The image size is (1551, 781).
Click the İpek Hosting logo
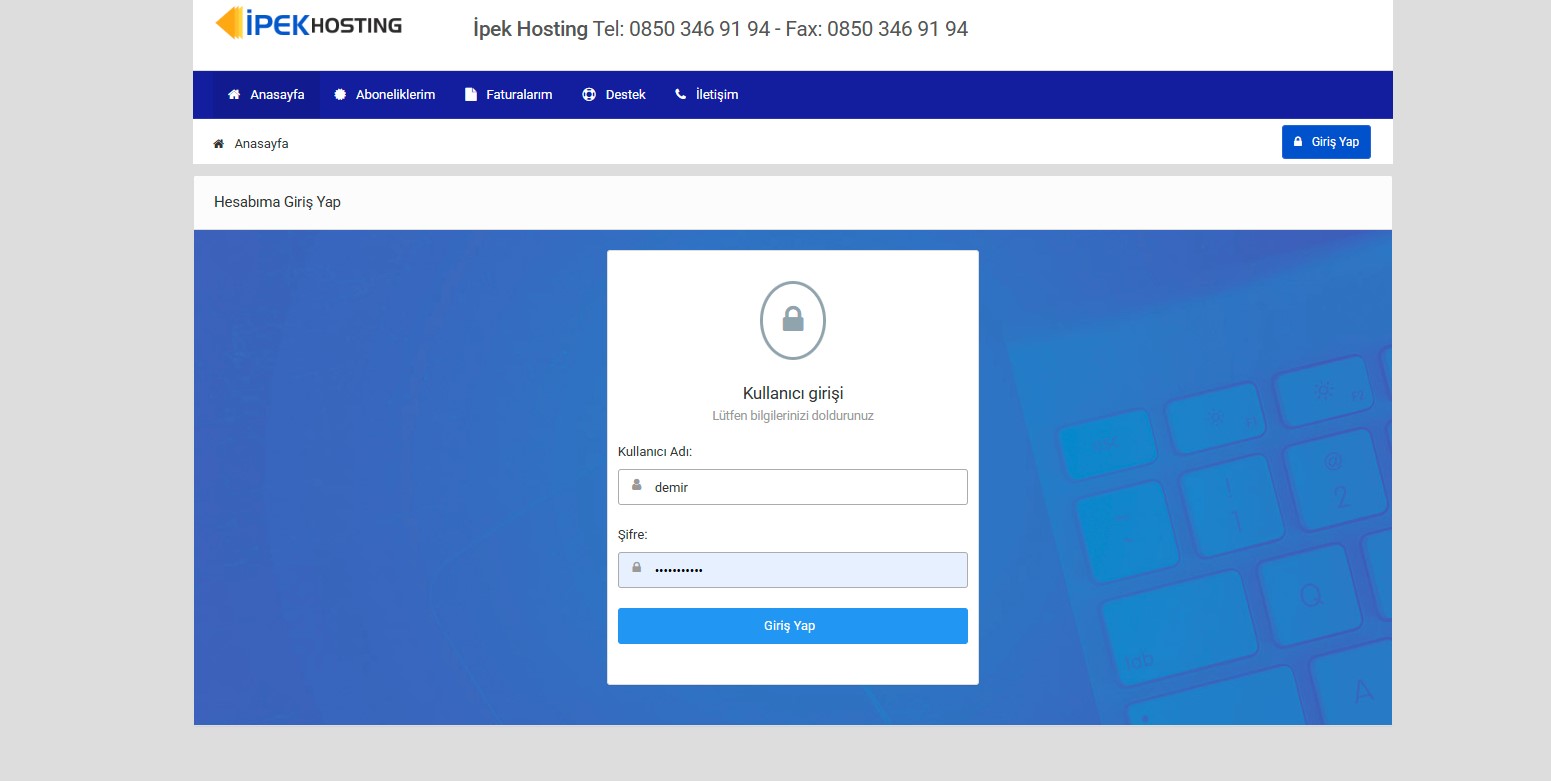pyautogui.click(x=309, y=24)
